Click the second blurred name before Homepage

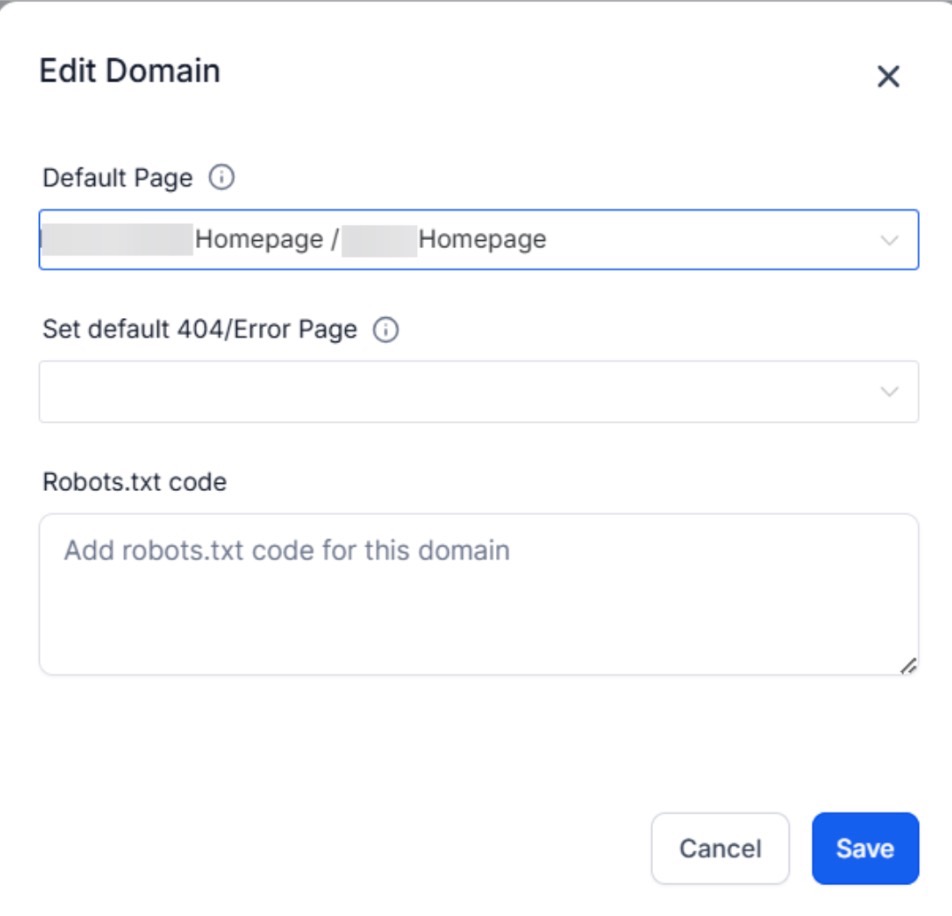click(x=379, y=240)
